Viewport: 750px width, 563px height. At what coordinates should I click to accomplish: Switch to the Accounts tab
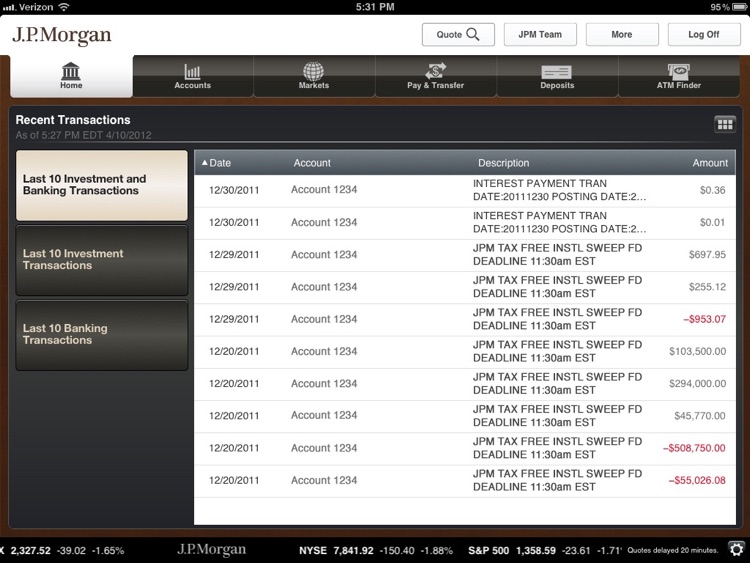tap(193, 77)
